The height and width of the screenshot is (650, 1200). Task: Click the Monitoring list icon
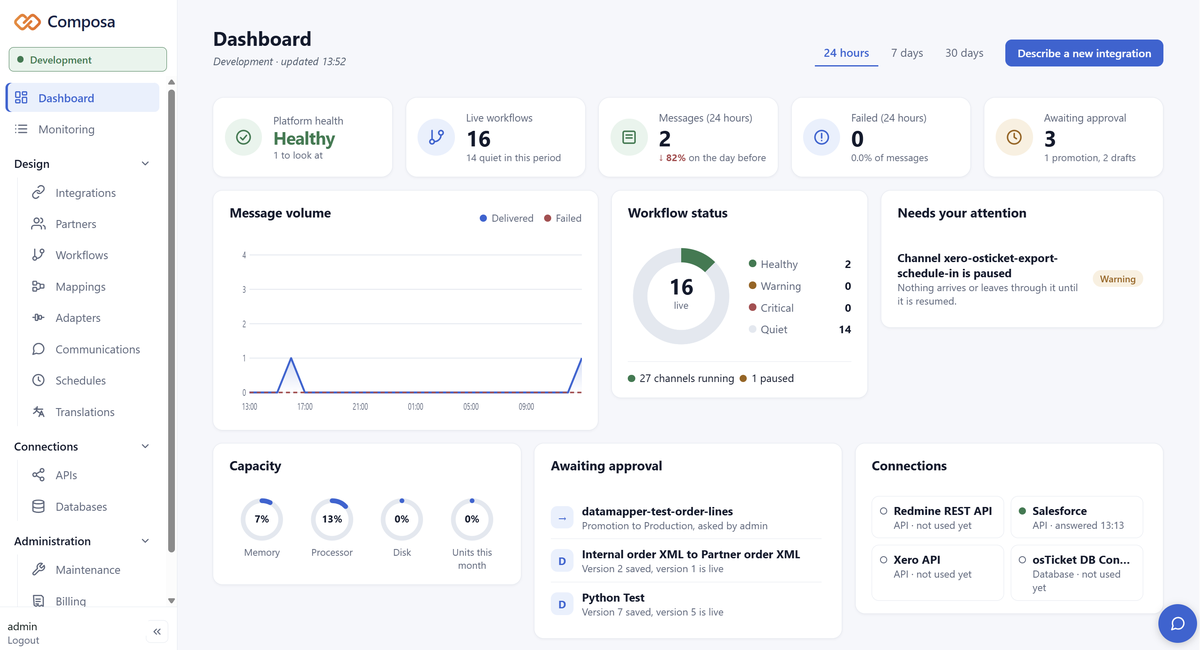point(22,129)
